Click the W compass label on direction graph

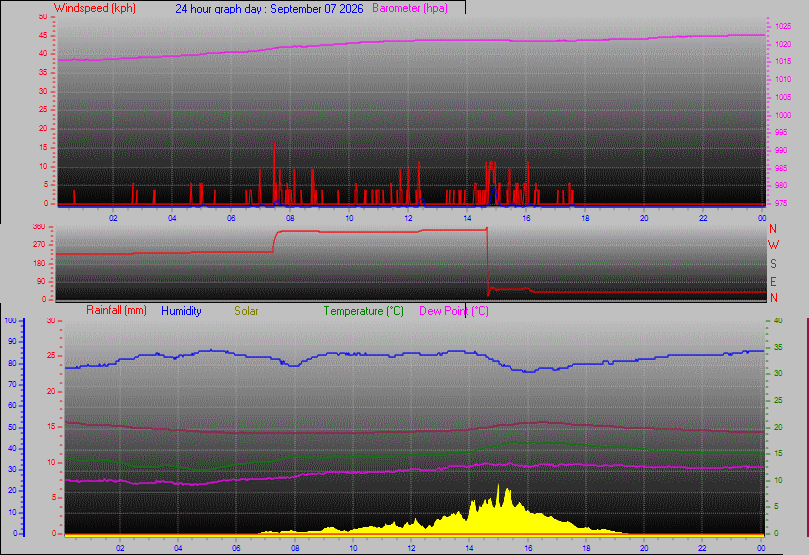click(x=773, y=245)
